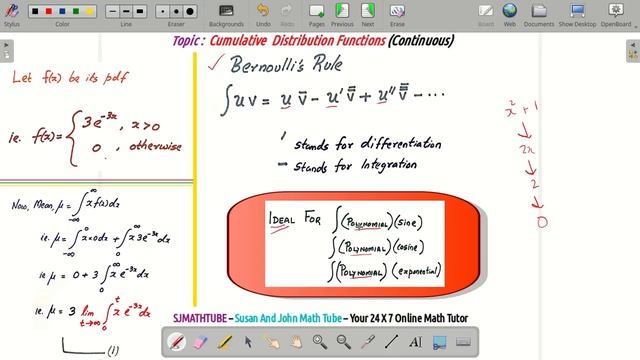Select the arrow Selector tool
Viewport: 640px width, 360px height.
coord(248,342)
